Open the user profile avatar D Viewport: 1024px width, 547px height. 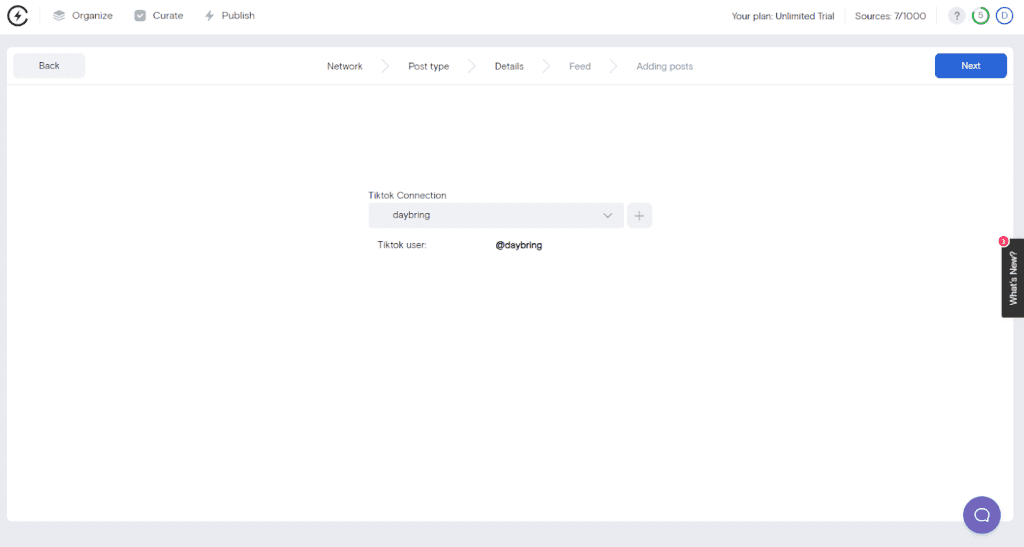1004,16
